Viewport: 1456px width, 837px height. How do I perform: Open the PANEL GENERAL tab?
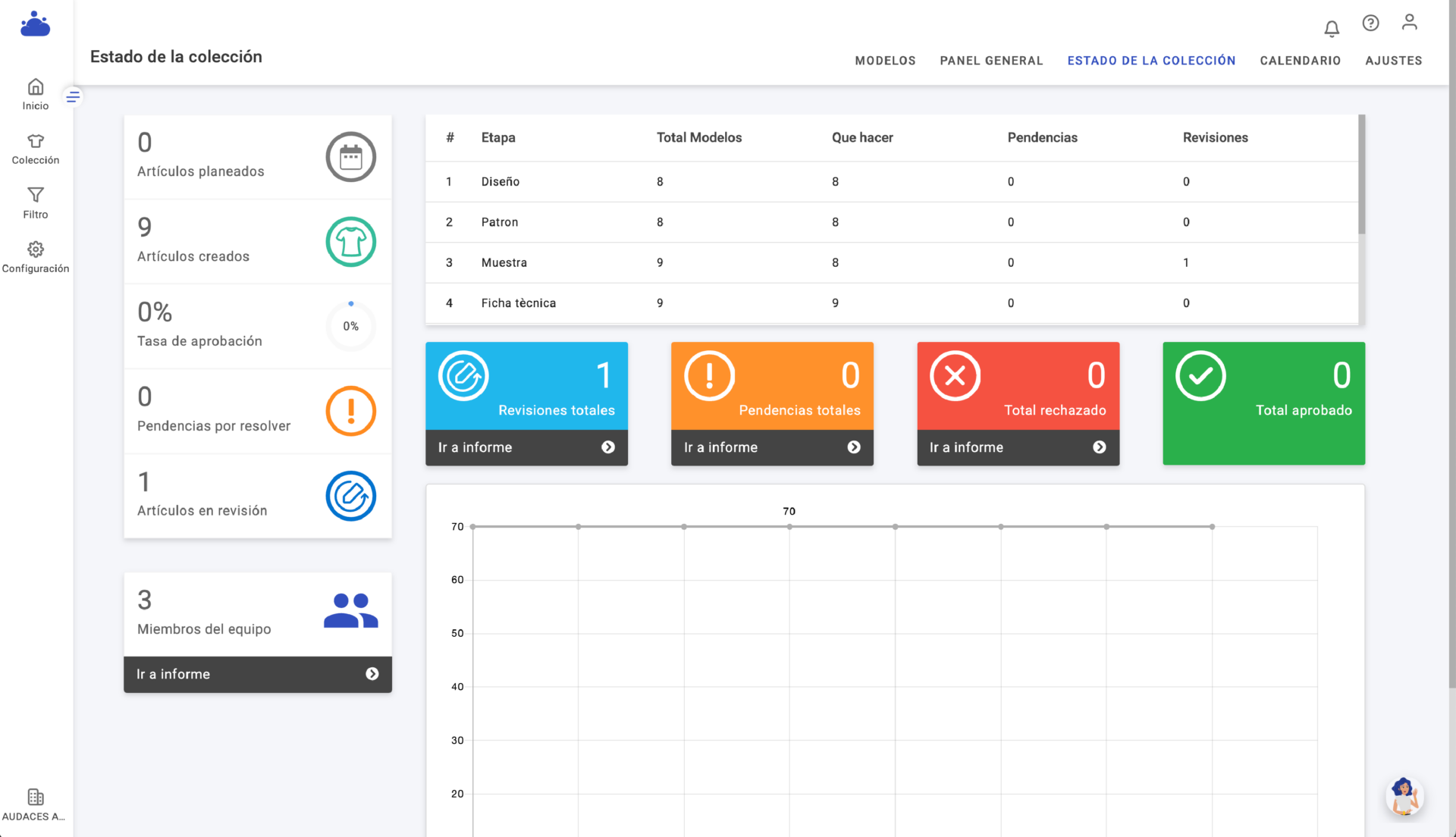click(991, 61)
